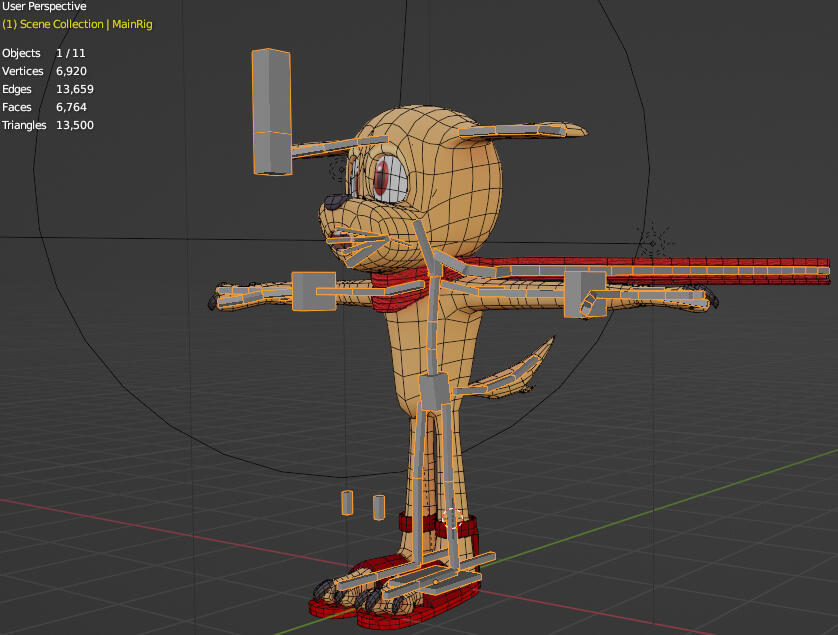Click the cube bone on the right wrist
838x635 pixels.
(x=585, y=295)
